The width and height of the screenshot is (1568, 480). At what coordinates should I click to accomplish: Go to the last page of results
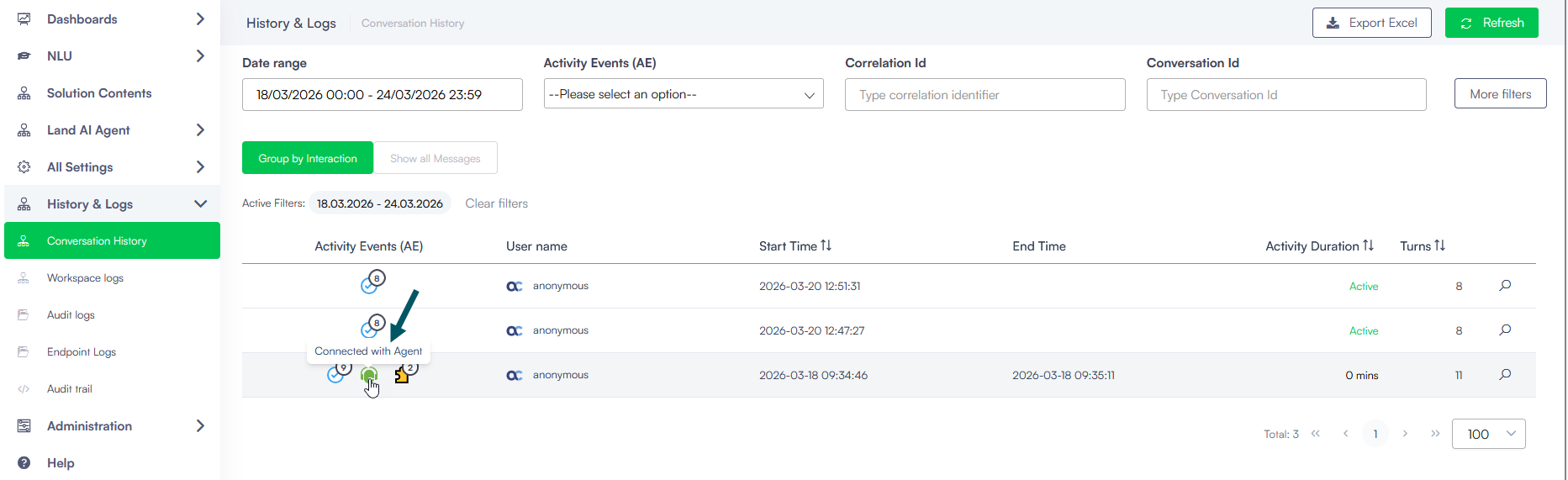pyautogui.click(x=1435, y=434)
